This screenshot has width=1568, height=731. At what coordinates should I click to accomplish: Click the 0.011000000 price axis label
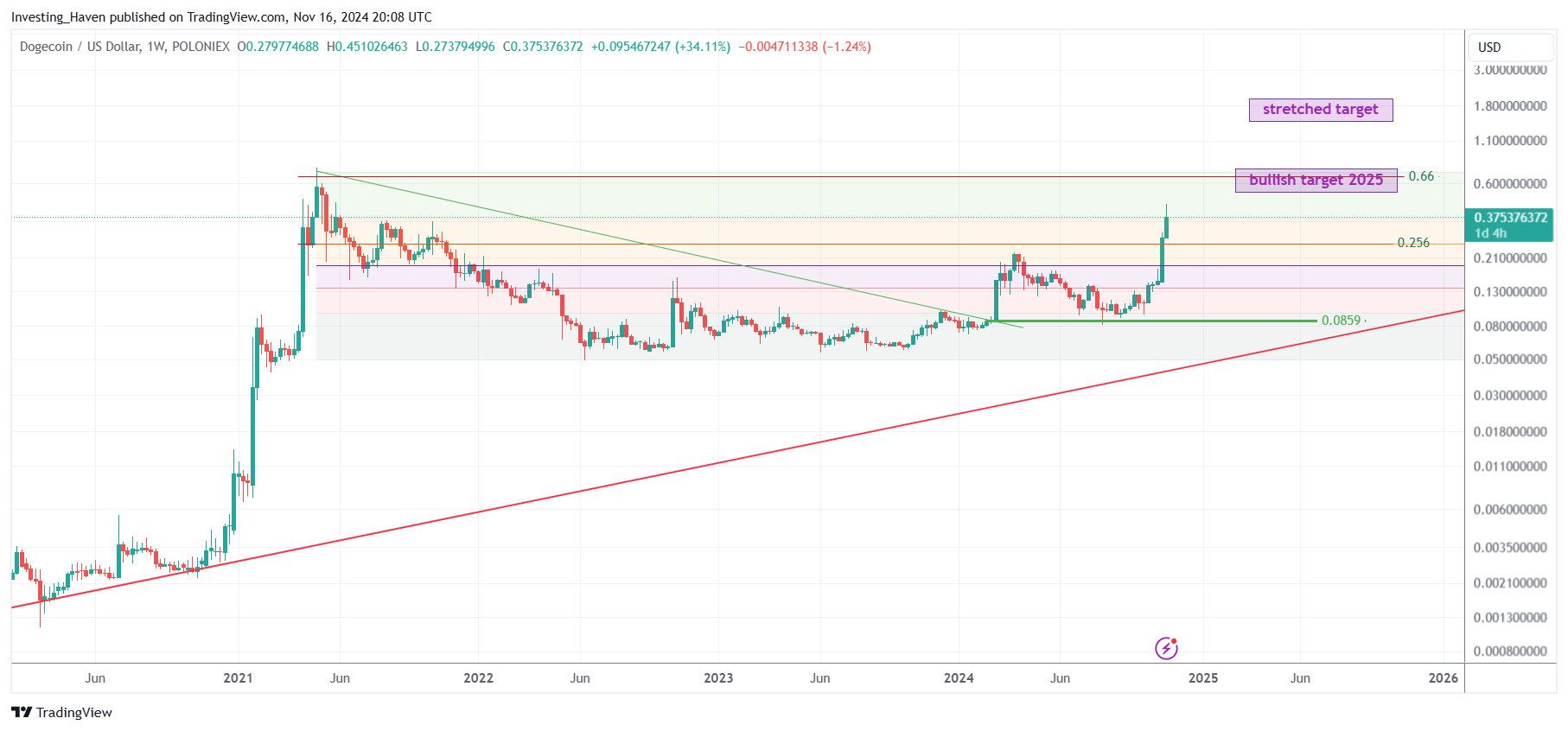[x=1510, y=467]
